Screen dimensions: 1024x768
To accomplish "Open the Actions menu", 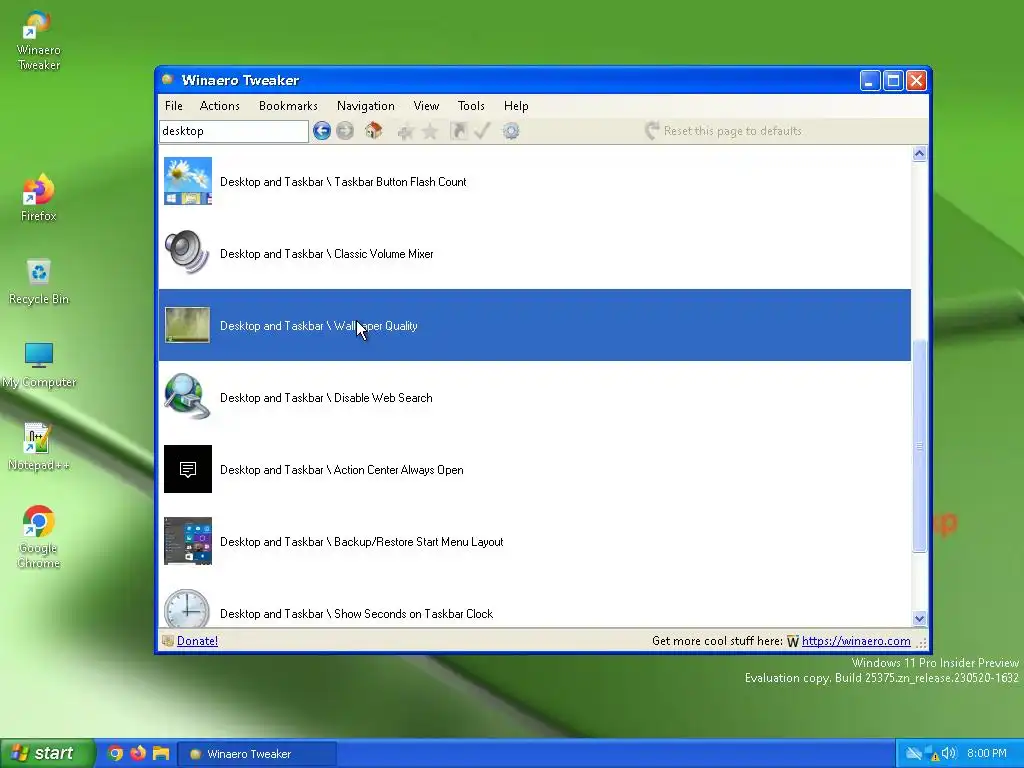I will pyautogui.click(x=219, y=106).
